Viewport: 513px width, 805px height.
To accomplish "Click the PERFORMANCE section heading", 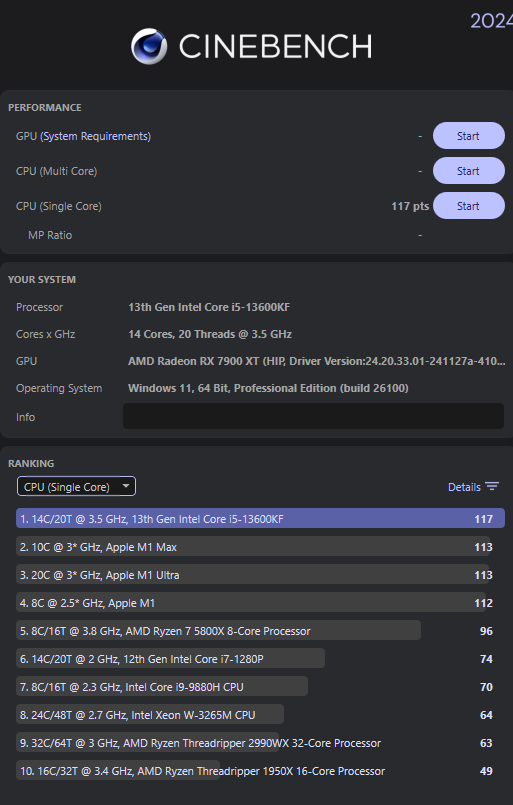I will click(x=45, y=107).
